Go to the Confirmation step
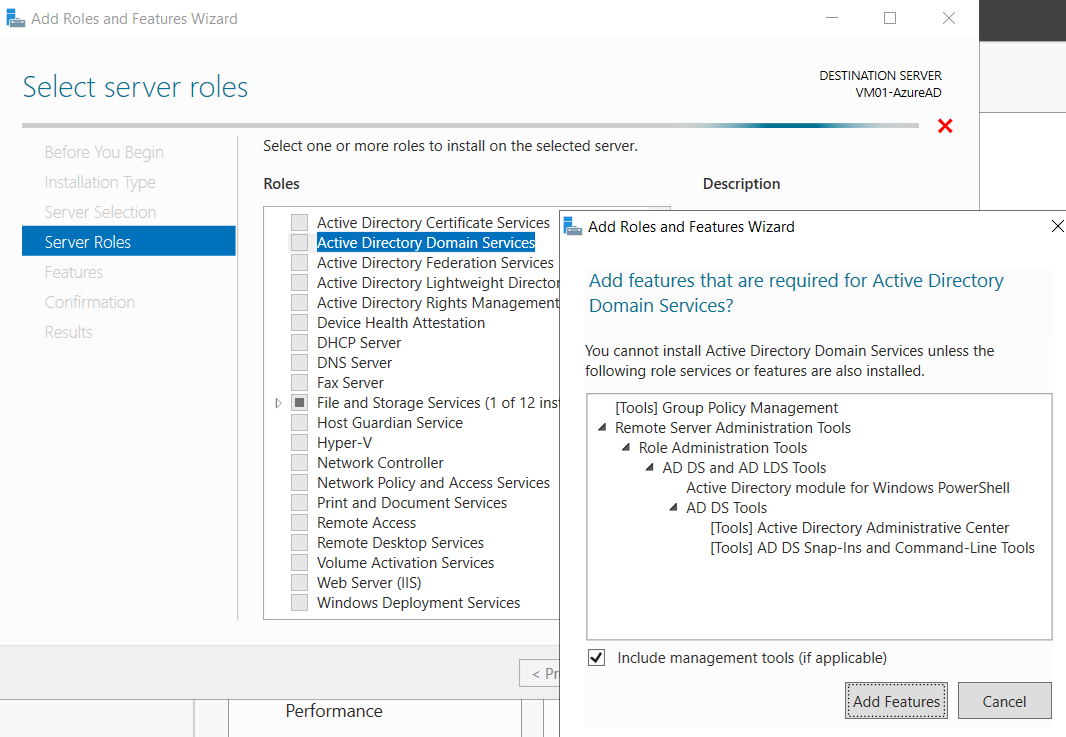Image resolution: width=1066 pixels, height=737 pixels. pyautogui.click(x=90, y=302)
